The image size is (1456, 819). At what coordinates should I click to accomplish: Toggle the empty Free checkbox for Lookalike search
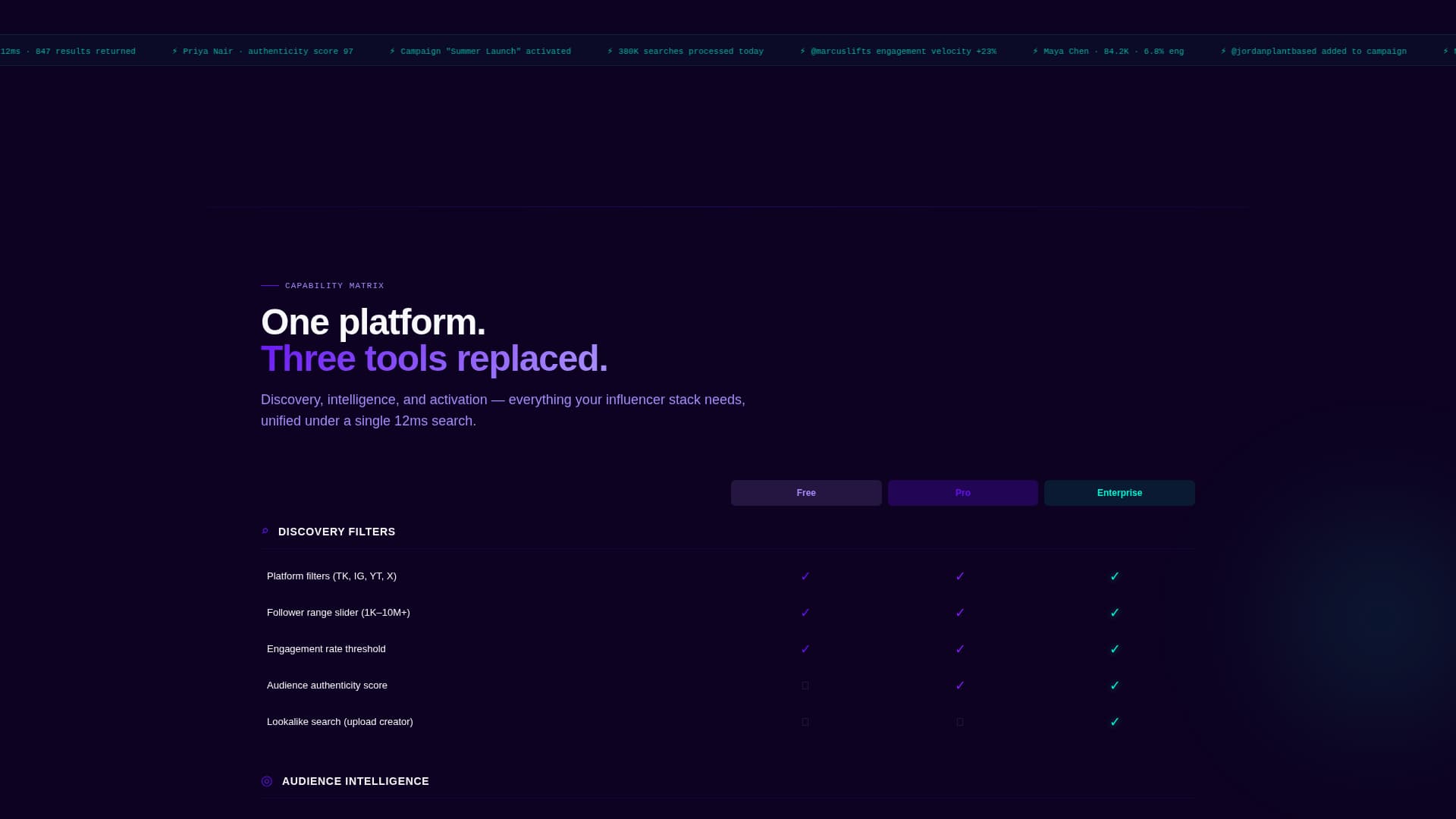pos(805,722)
